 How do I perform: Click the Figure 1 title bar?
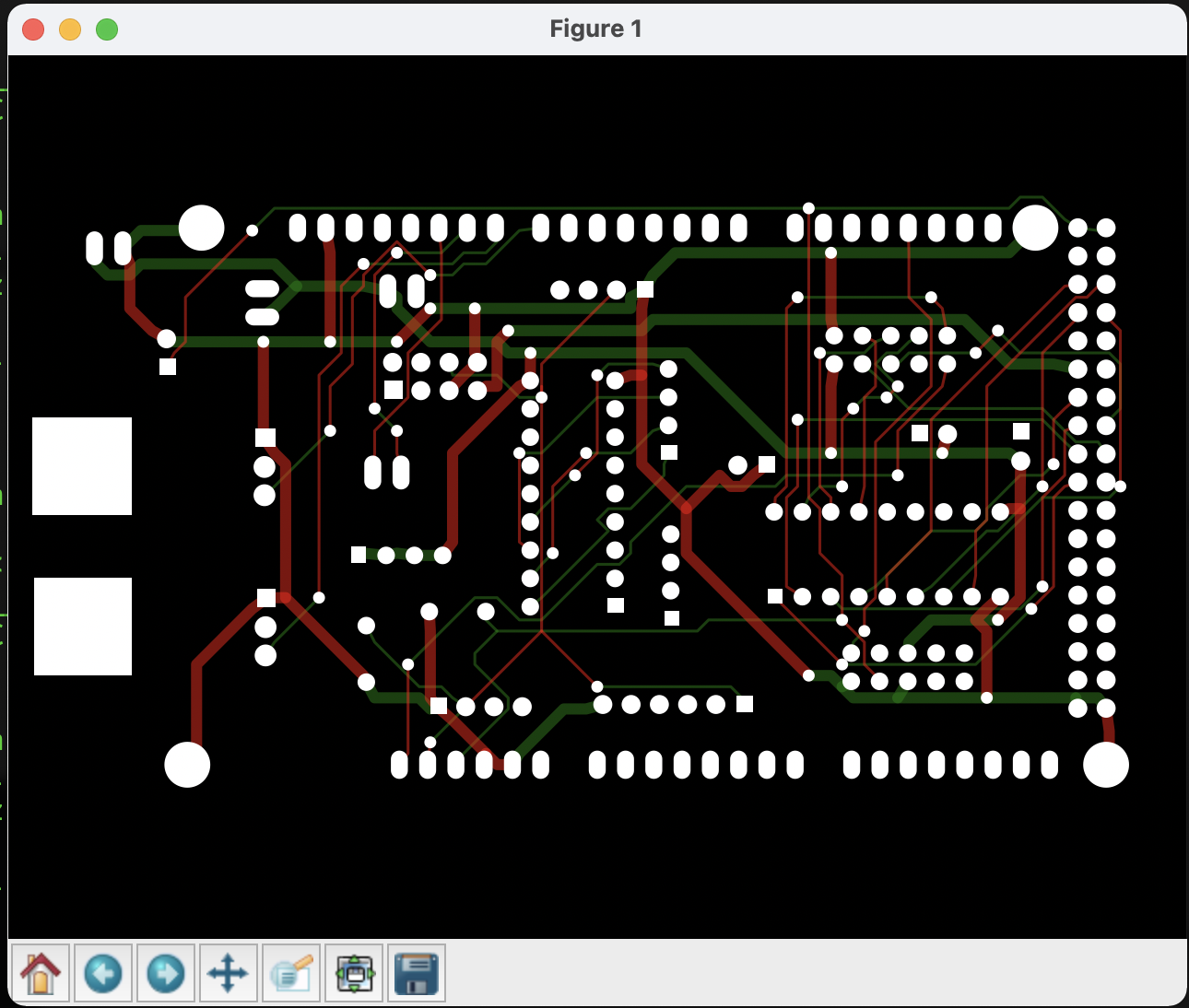coord(594,29)
